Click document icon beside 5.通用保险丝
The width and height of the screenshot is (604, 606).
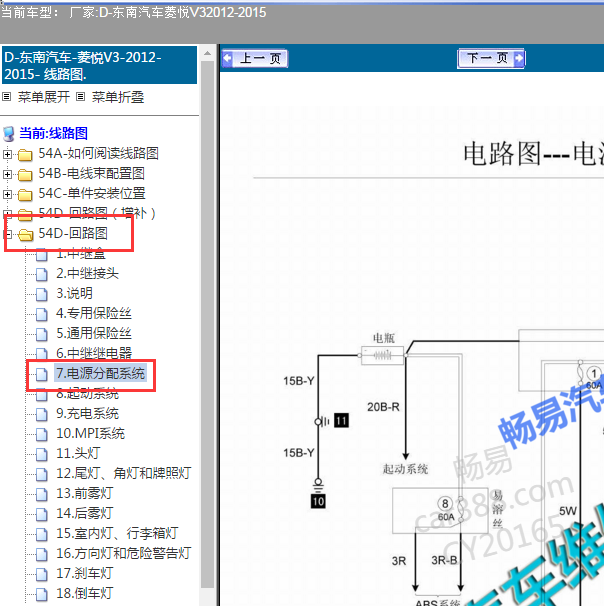pos(41,334)
